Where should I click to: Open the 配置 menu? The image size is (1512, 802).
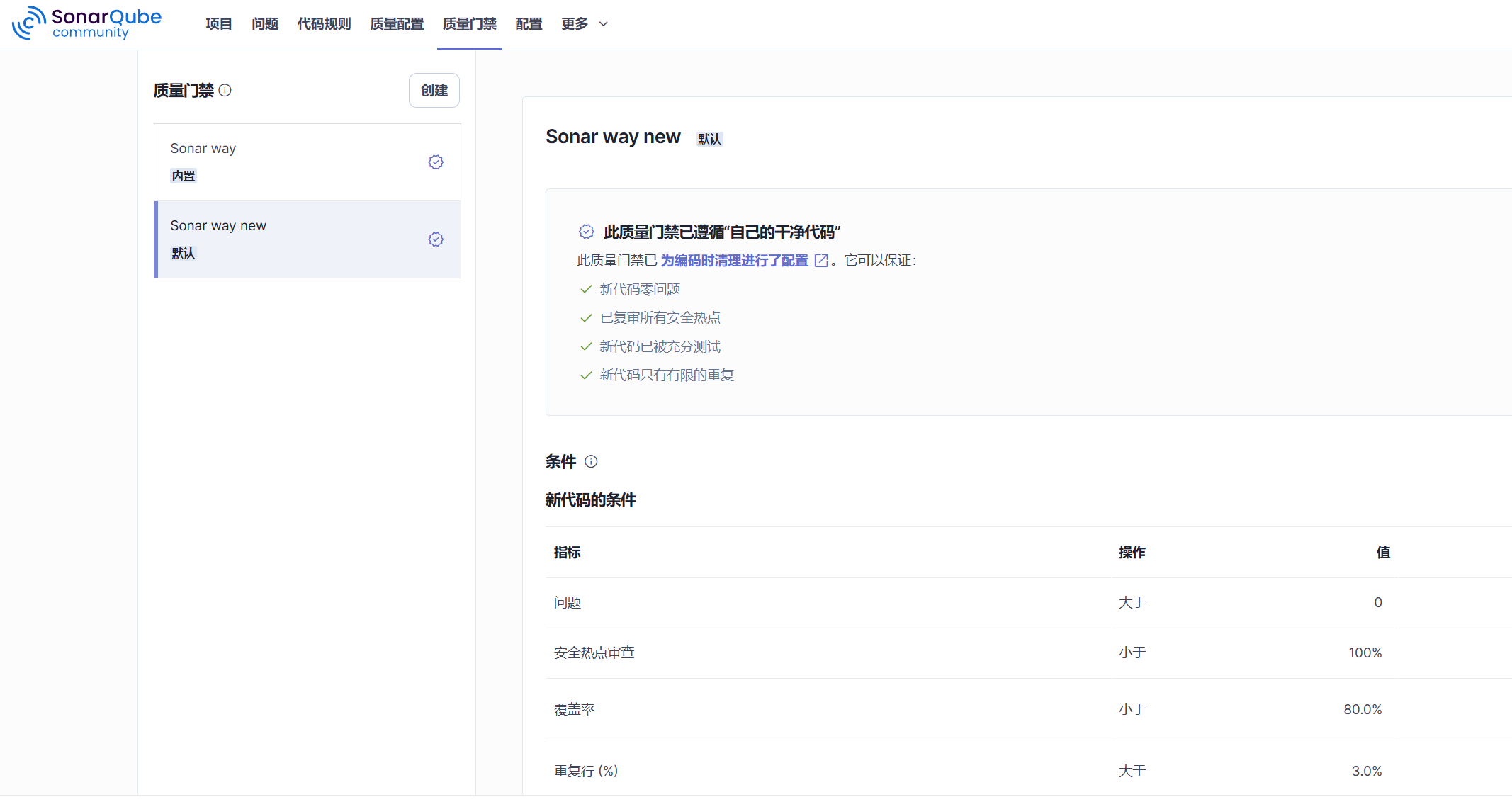[x=529, y=24]
